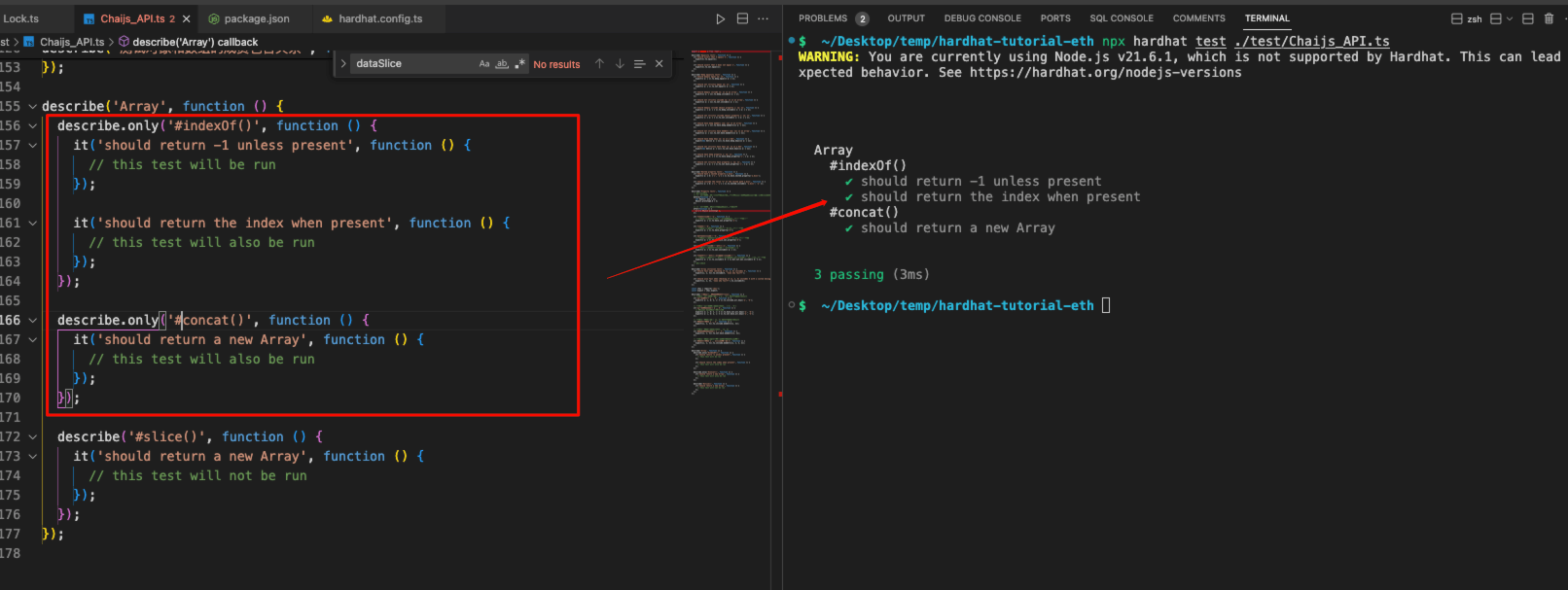
Task: Click the describe('Array') callback breadcrumb
Action: point(188,42)
